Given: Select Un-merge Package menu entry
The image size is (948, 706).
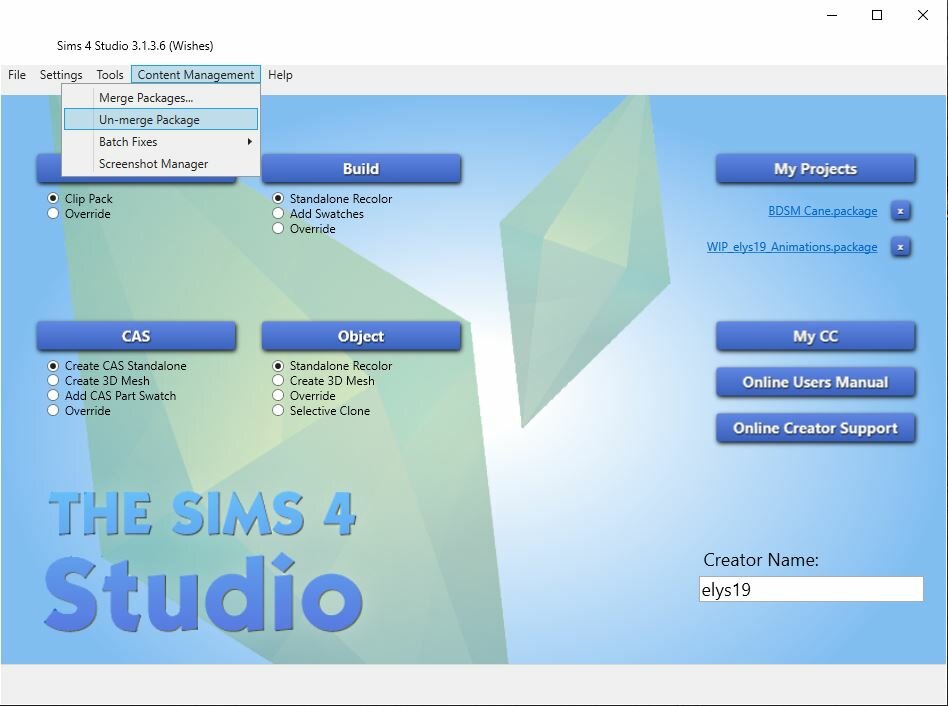Looking at the screenshot, I should pyautogui.click(x=161, y=120).
